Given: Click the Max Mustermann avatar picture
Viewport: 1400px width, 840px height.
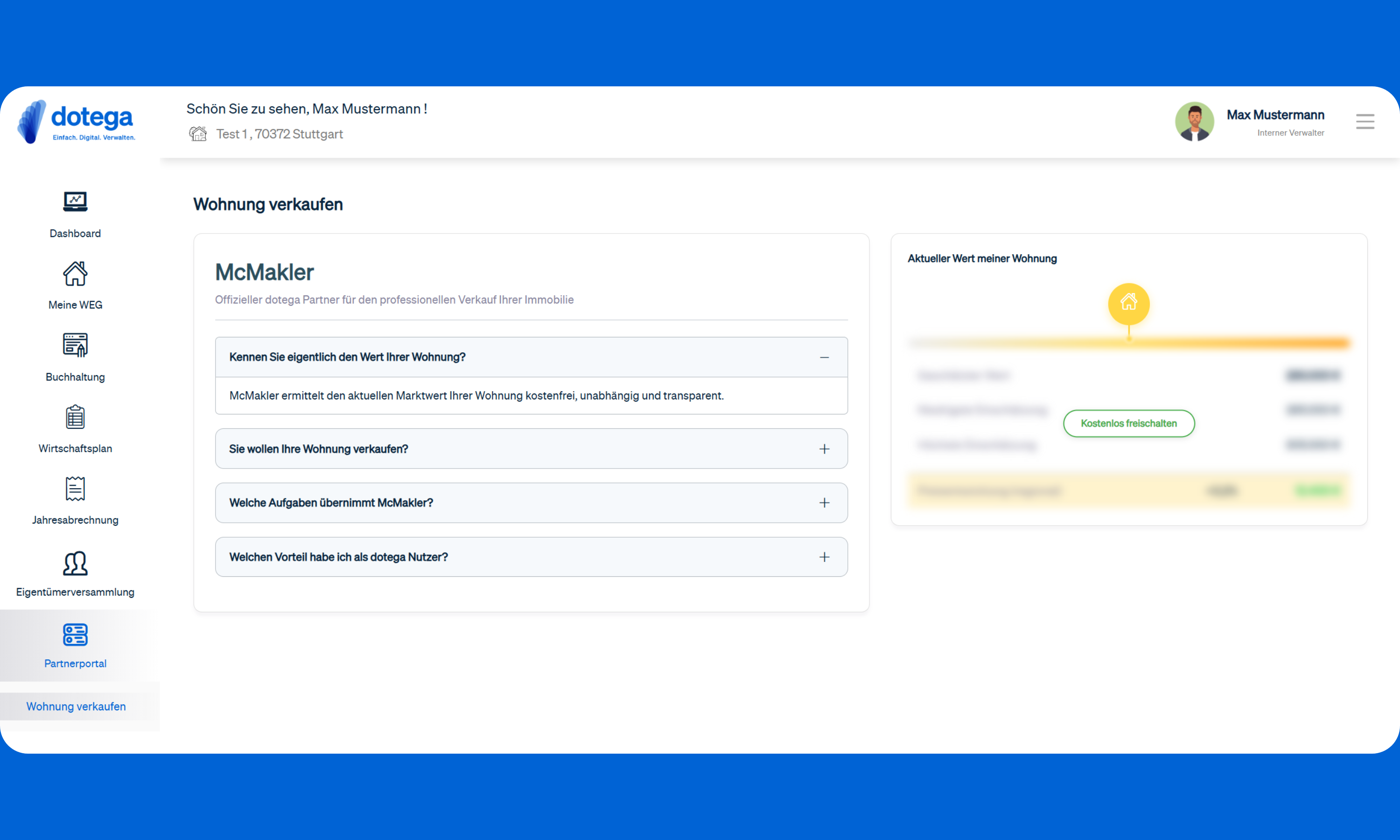Looking at the screenshot, I should point(1194,121).
